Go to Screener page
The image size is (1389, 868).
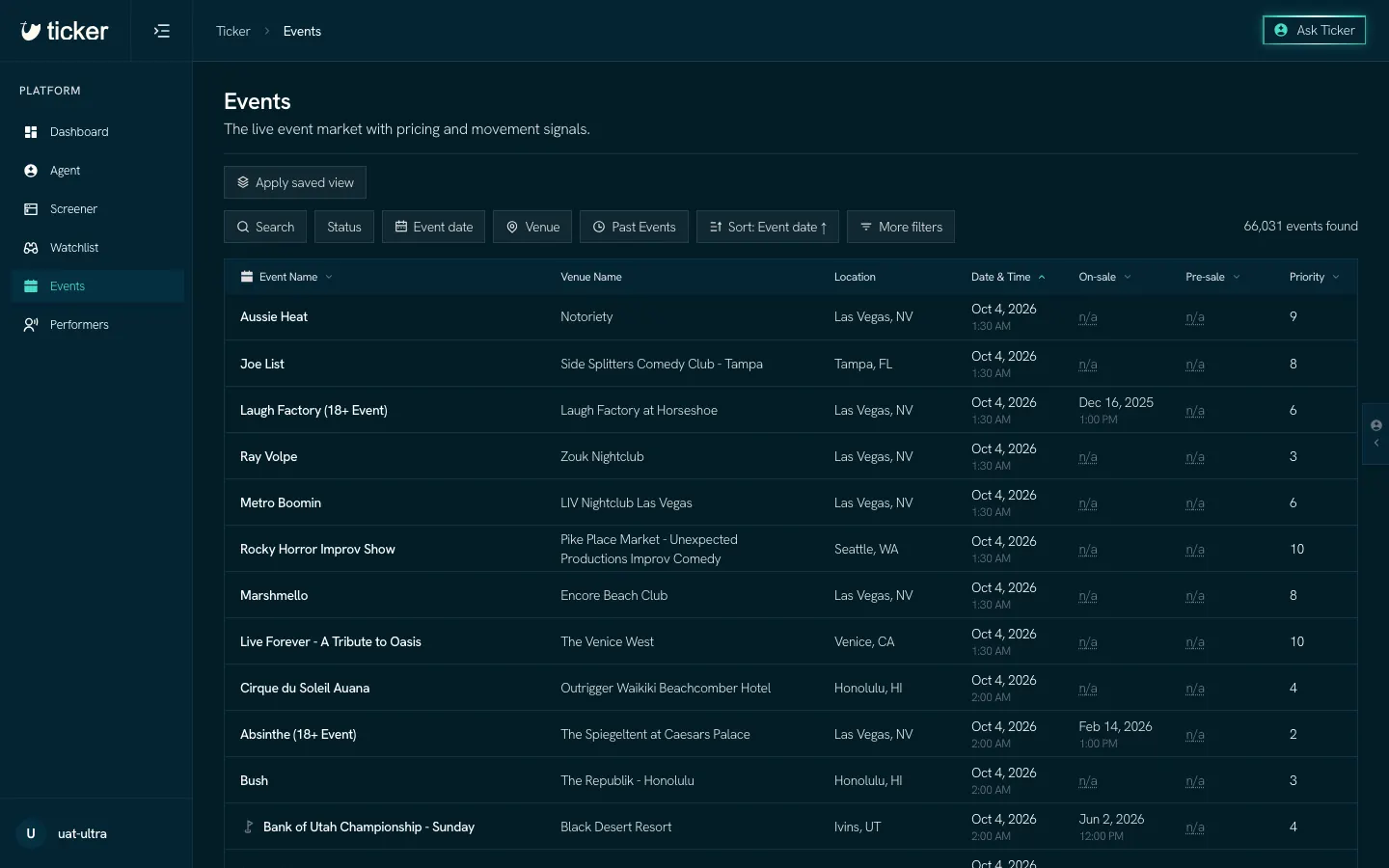point(97,209)
